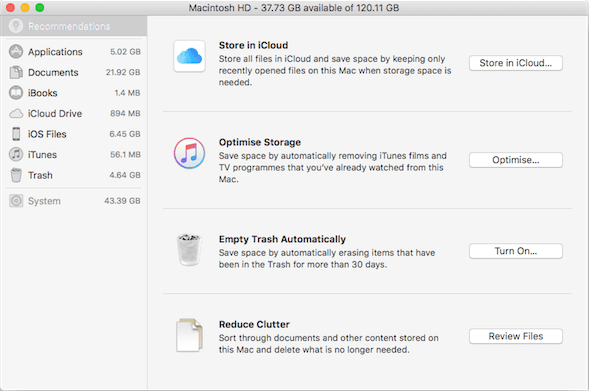This screenshot has height=391, width=589.
Task: Click the full trash icon beside Empty Trash Automatically
Action: coord(189,250)
